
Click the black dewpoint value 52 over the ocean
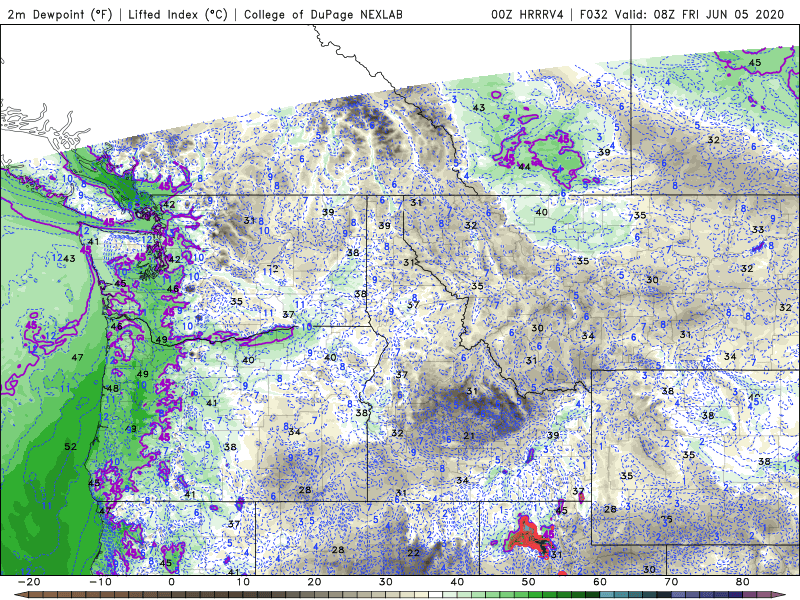(70, 446)
